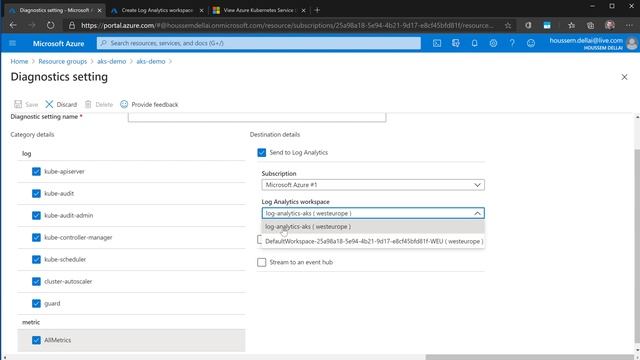Click the site lock icon in address bar
Image resolution: width=640 pixels, height=360 pixels.
click(x=72, y=25)
